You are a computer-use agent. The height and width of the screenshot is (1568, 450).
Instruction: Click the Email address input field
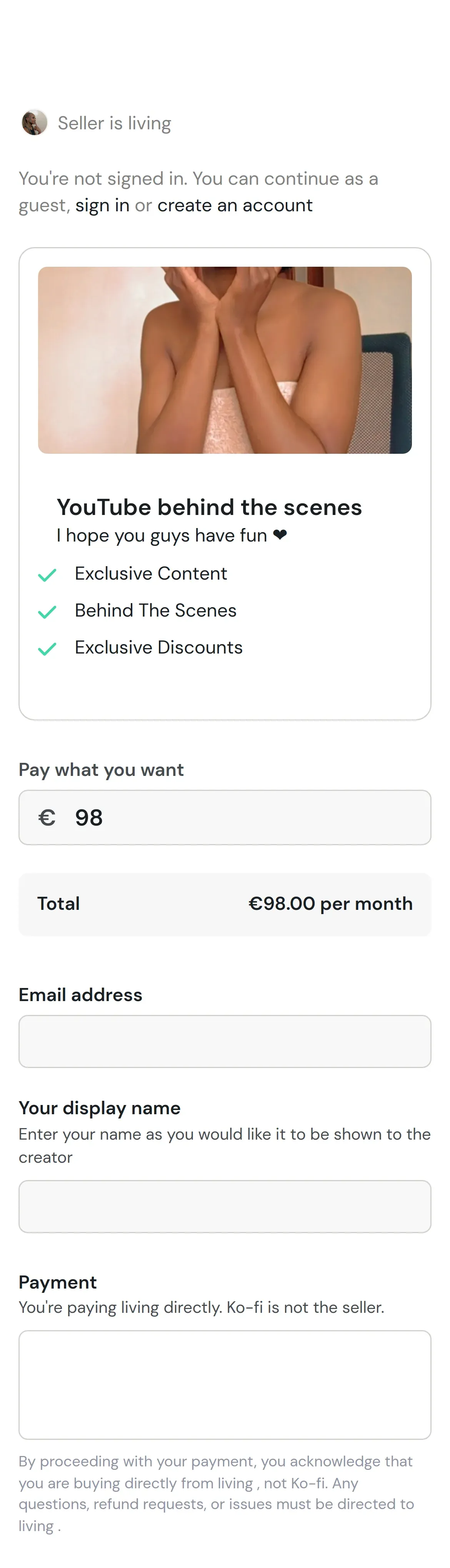pyautogui.click(x=224, y=1041)
